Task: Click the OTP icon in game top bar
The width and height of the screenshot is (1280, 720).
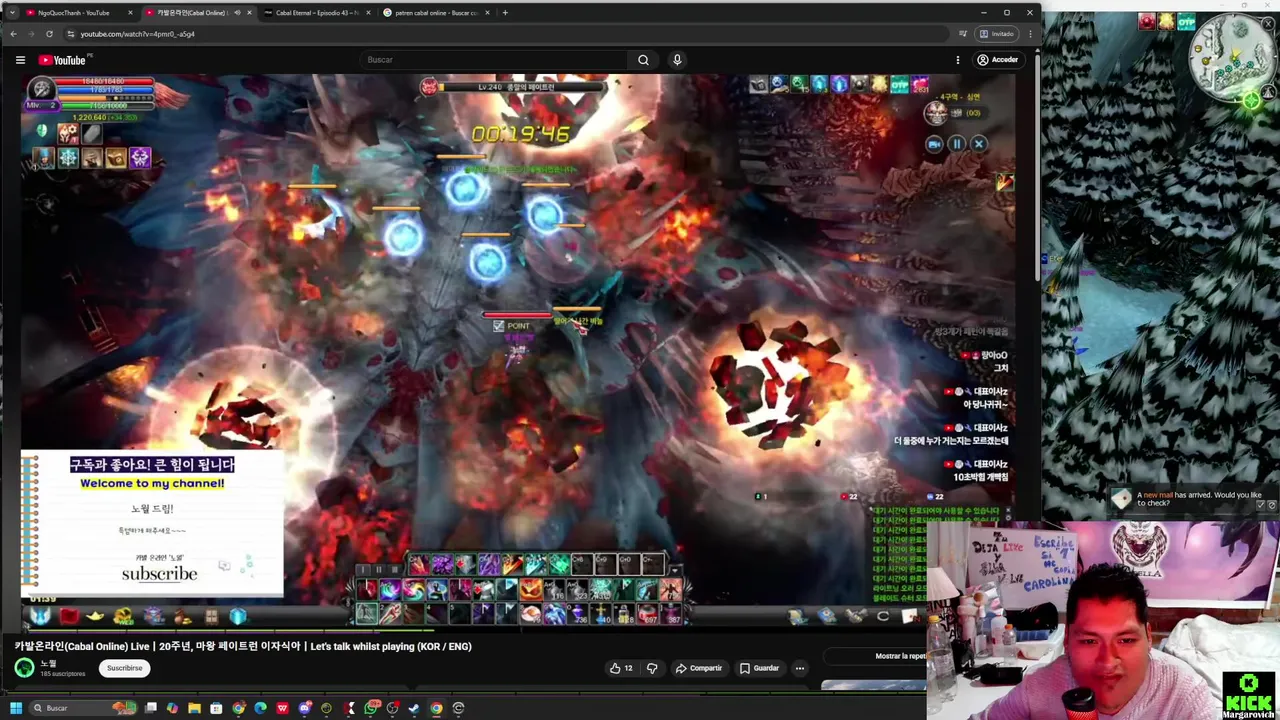Action: 899,85
